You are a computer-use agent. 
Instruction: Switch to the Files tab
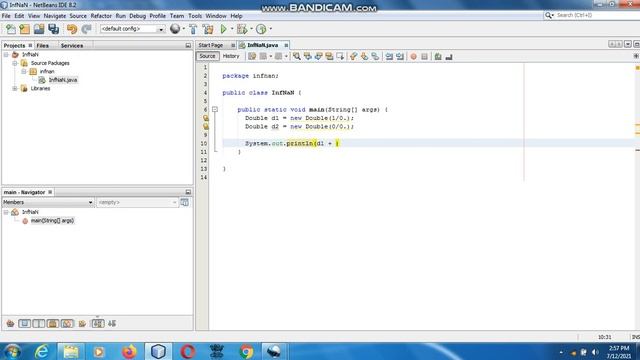pos(42,45)
